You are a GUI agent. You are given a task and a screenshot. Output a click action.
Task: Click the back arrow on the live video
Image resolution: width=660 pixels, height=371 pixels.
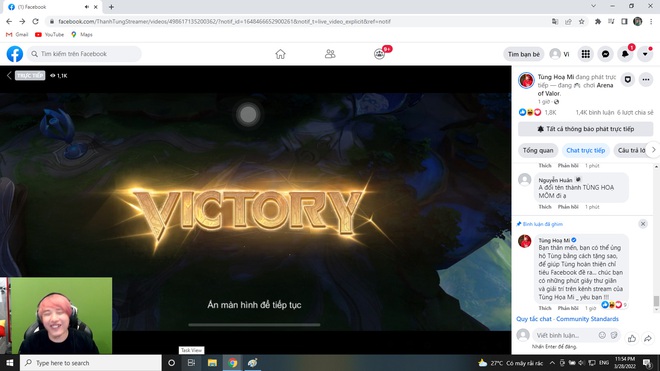coord(9,75)
